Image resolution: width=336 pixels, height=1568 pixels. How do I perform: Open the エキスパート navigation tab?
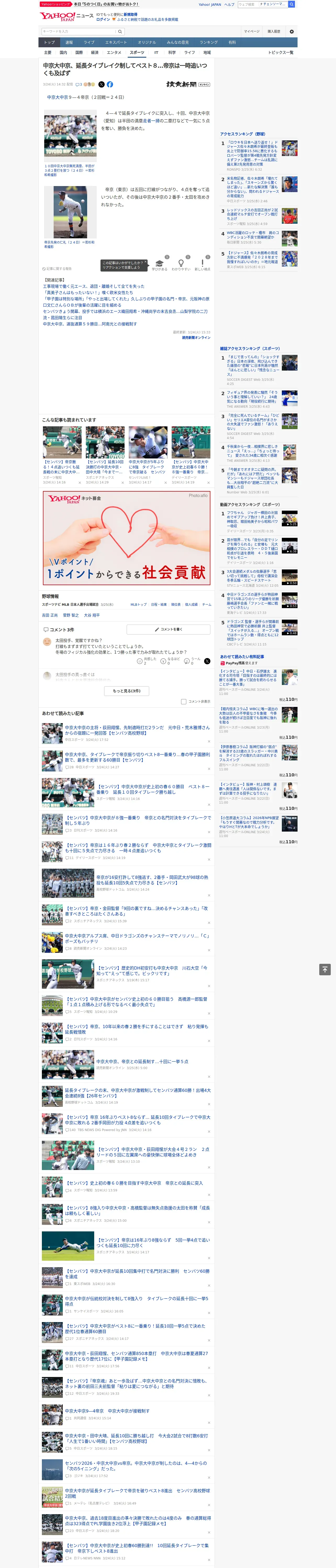click(116, 43)
